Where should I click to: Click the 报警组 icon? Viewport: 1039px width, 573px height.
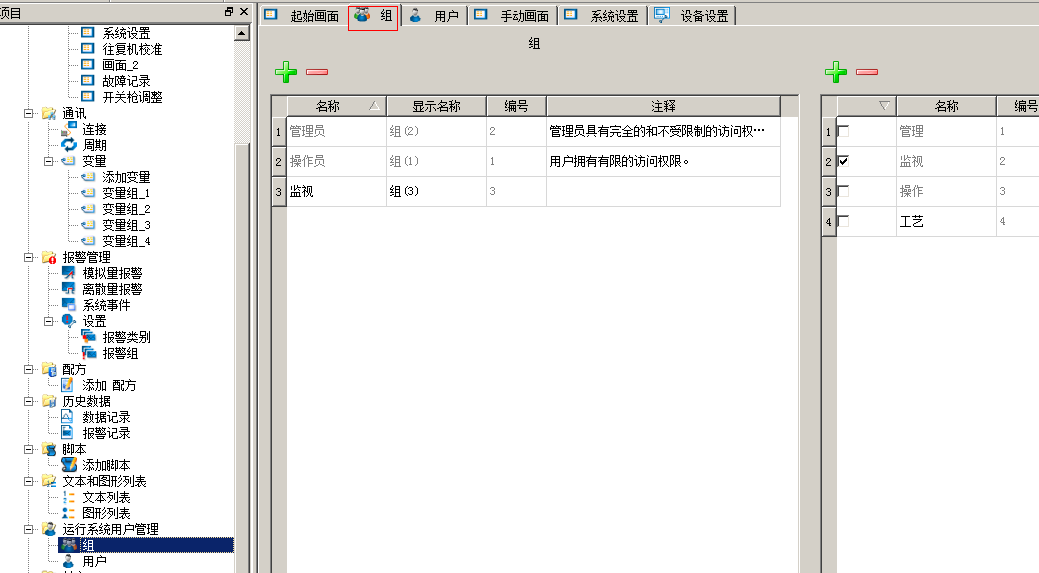pos(89,352)
